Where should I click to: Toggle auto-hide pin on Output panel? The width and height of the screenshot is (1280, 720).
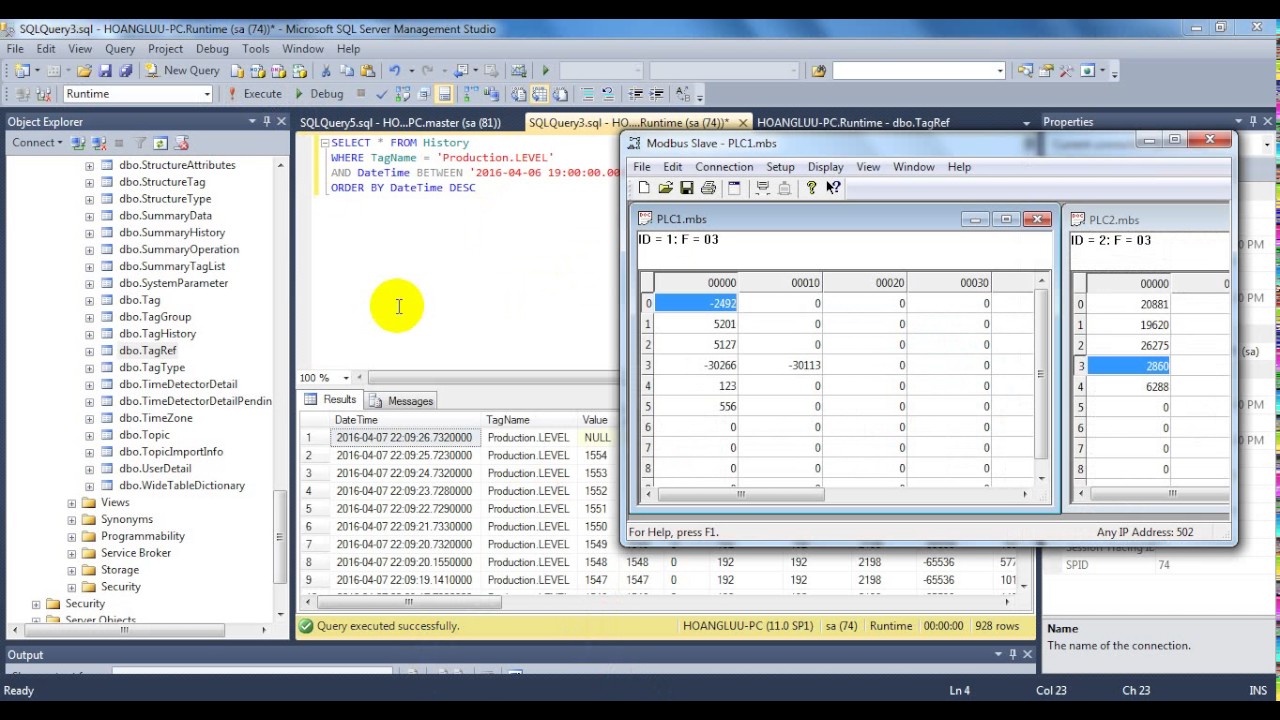(1012, 655)
